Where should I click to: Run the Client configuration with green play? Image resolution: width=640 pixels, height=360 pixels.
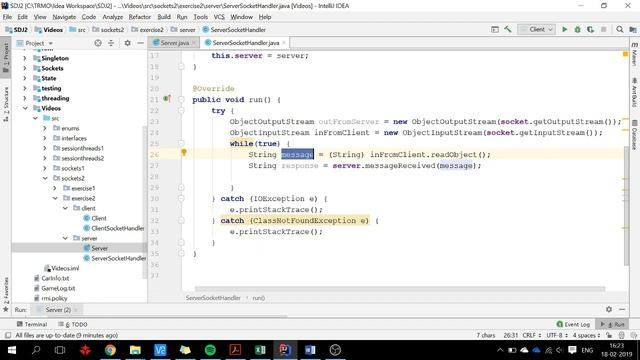pyautogui.click(x=564, y=29)
